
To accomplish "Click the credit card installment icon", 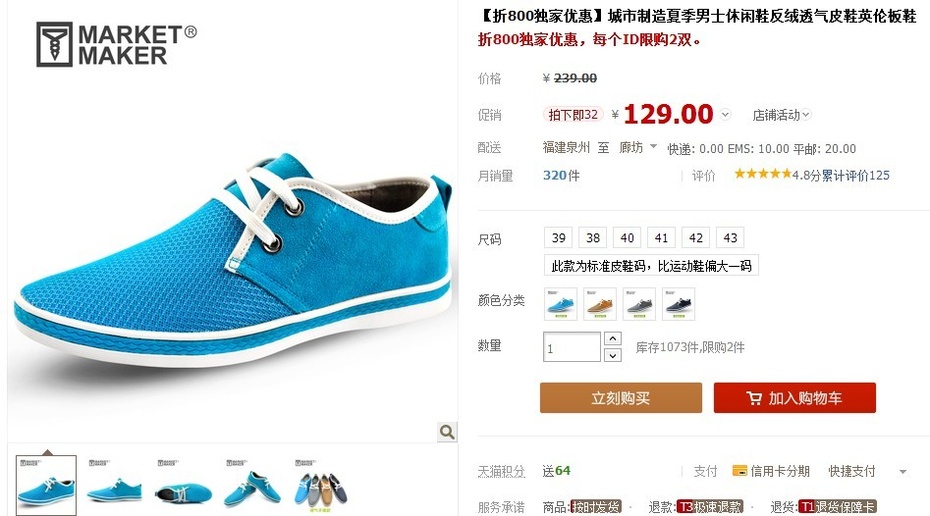I will pos(740,471).
